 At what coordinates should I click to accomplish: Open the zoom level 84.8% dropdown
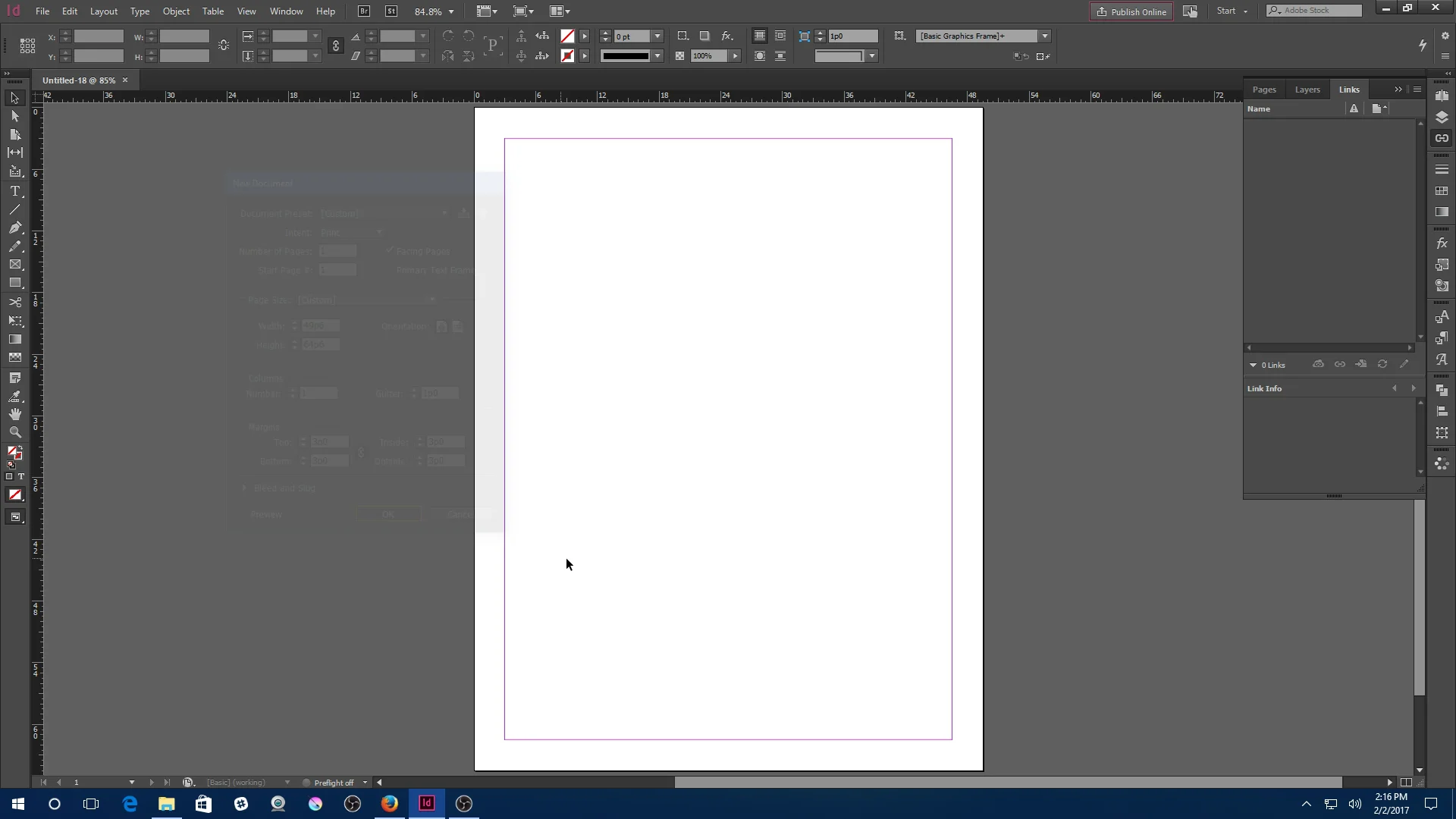point(450,11)
